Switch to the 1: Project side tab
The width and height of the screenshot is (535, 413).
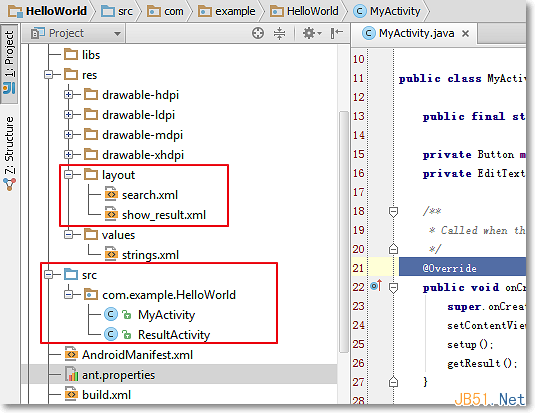click(9, 63)
